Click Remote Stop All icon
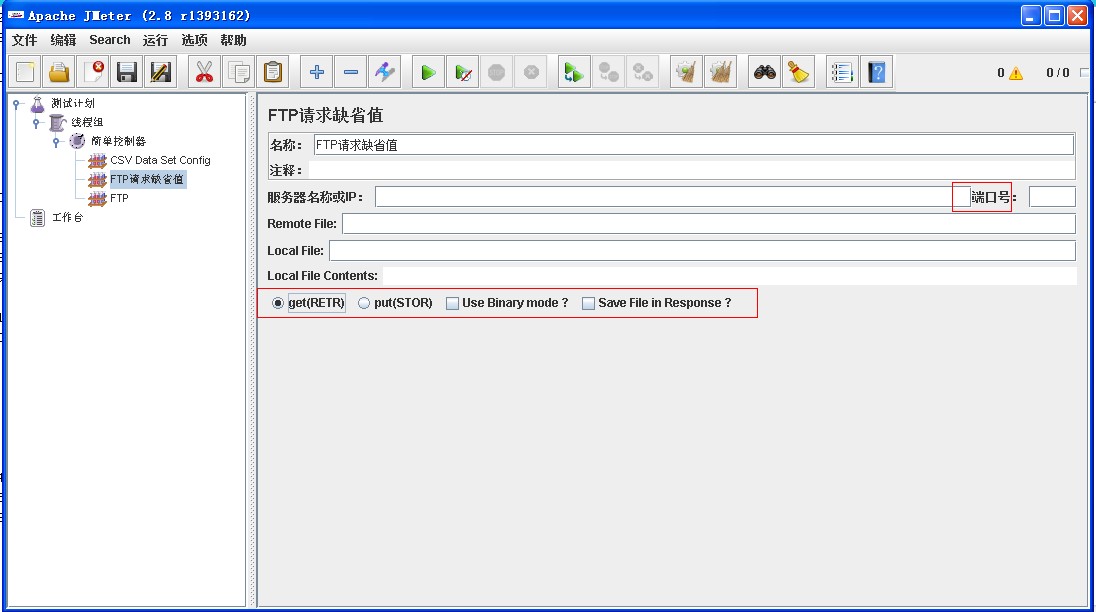The image size is (1096, 612). (x=608, y=72)
